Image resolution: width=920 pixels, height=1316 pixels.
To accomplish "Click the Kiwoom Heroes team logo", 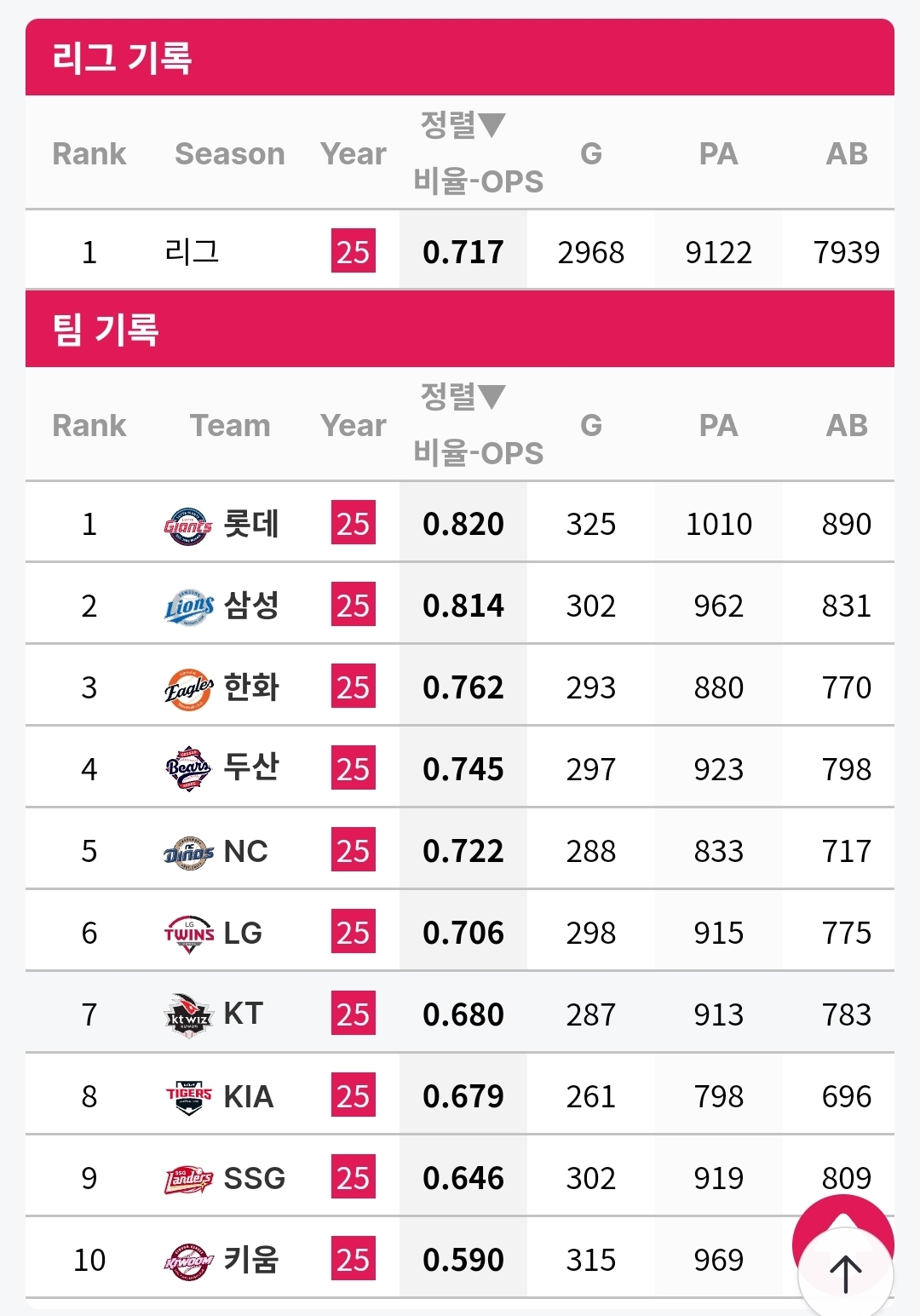I will point(188,1261).
